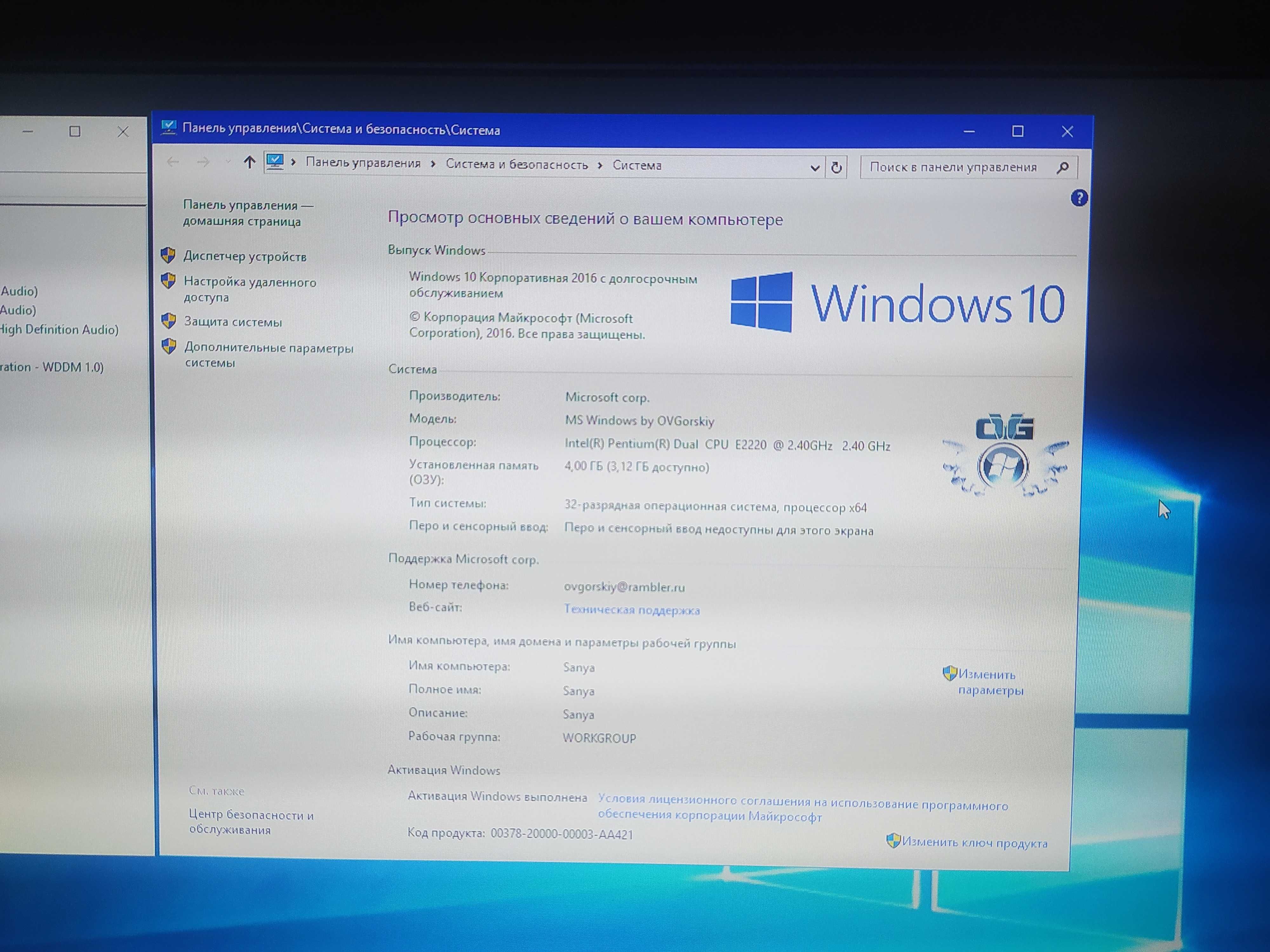Click the shield icon beside Защита системы

pyautogui.click(x=169, y=320)
